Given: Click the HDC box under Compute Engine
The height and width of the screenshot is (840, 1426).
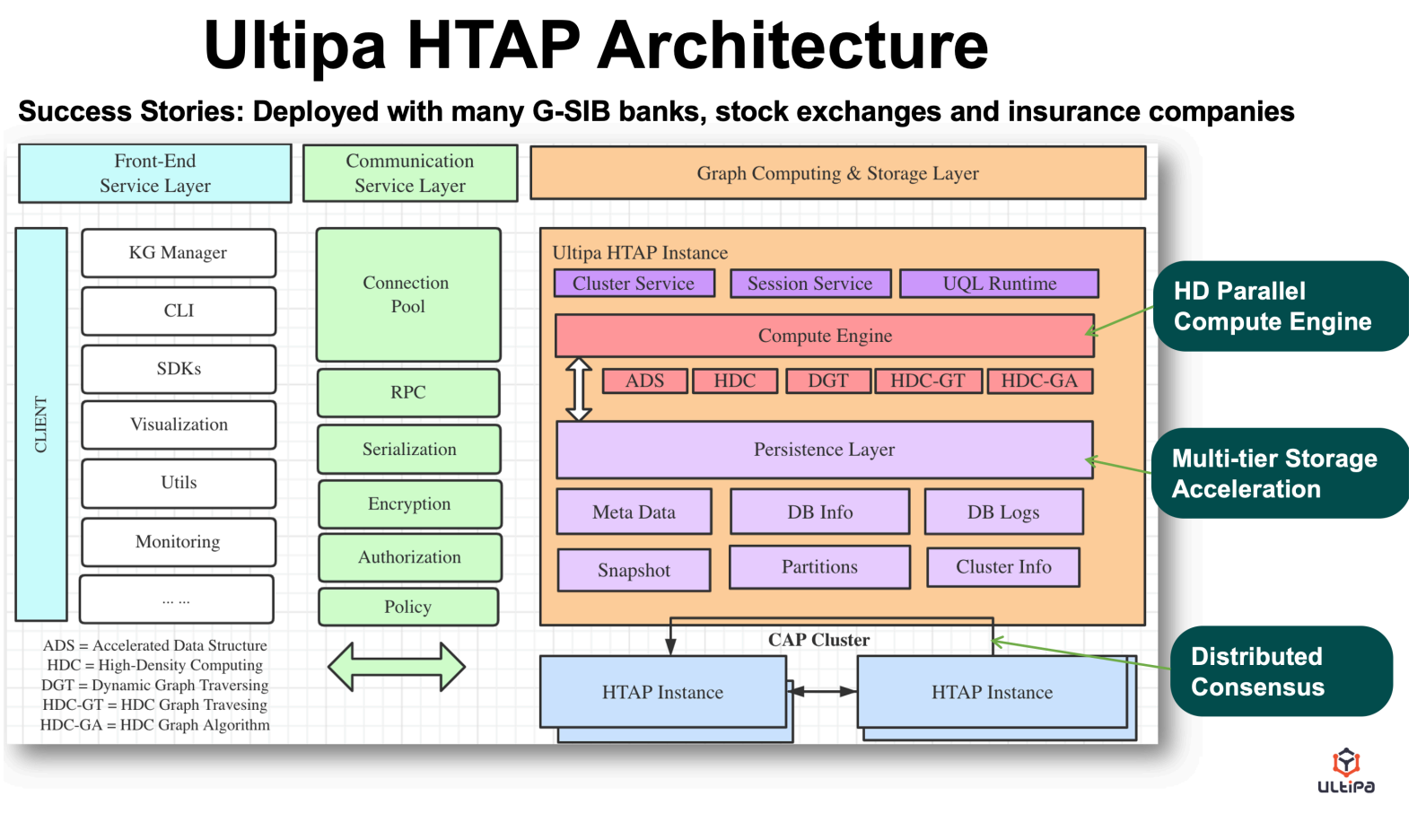Looking at the screenshot, I should pyautogui.click(x=735, y=381).
